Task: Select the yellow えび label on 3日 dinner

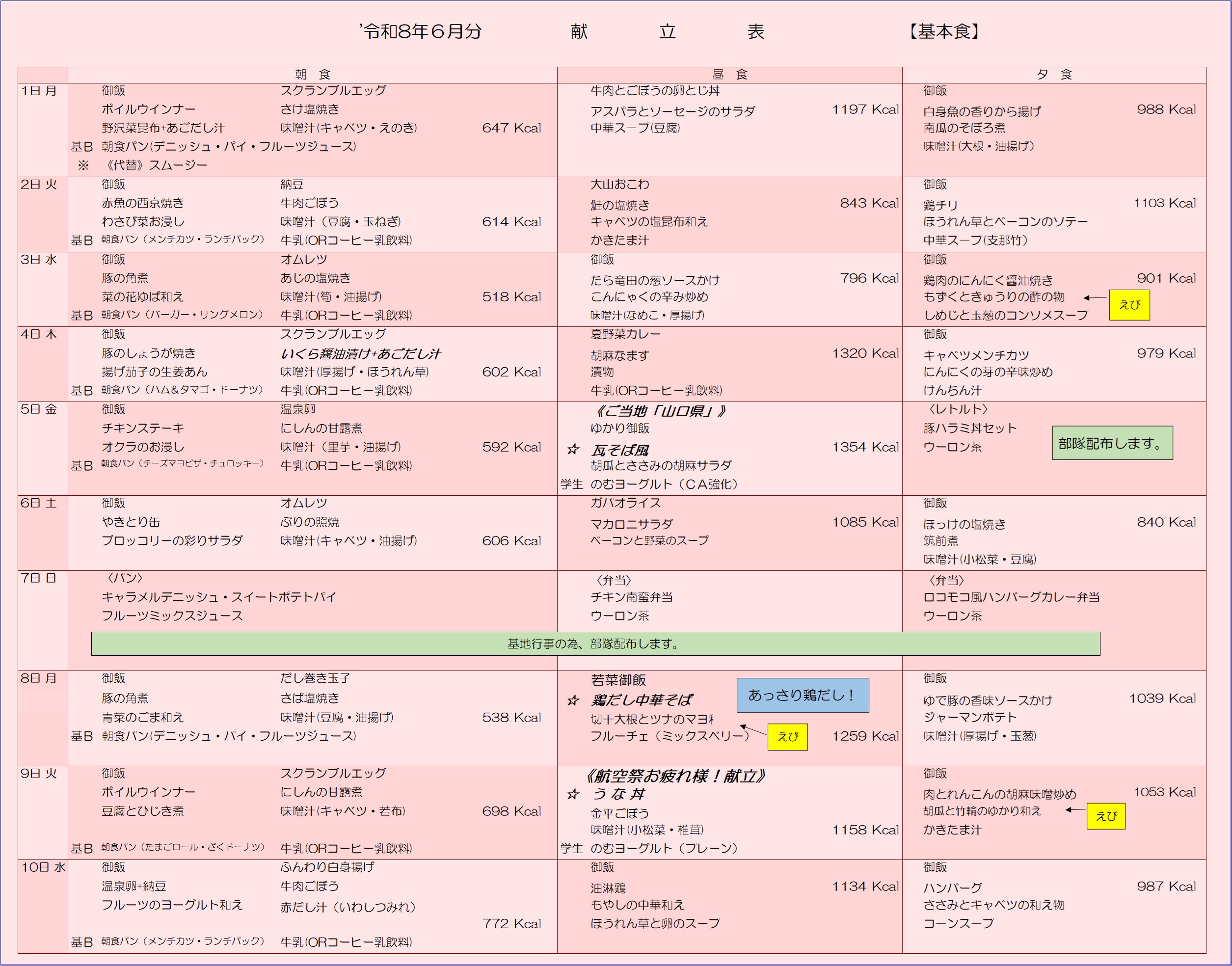Action: click(x=1129, y=305)
